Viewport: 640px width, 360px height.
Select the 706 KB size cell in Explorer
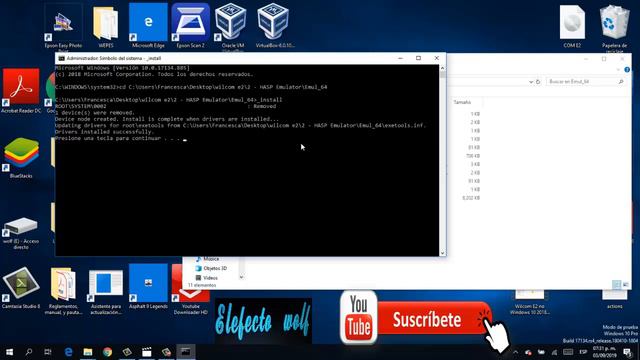click(x=473, y=156)
